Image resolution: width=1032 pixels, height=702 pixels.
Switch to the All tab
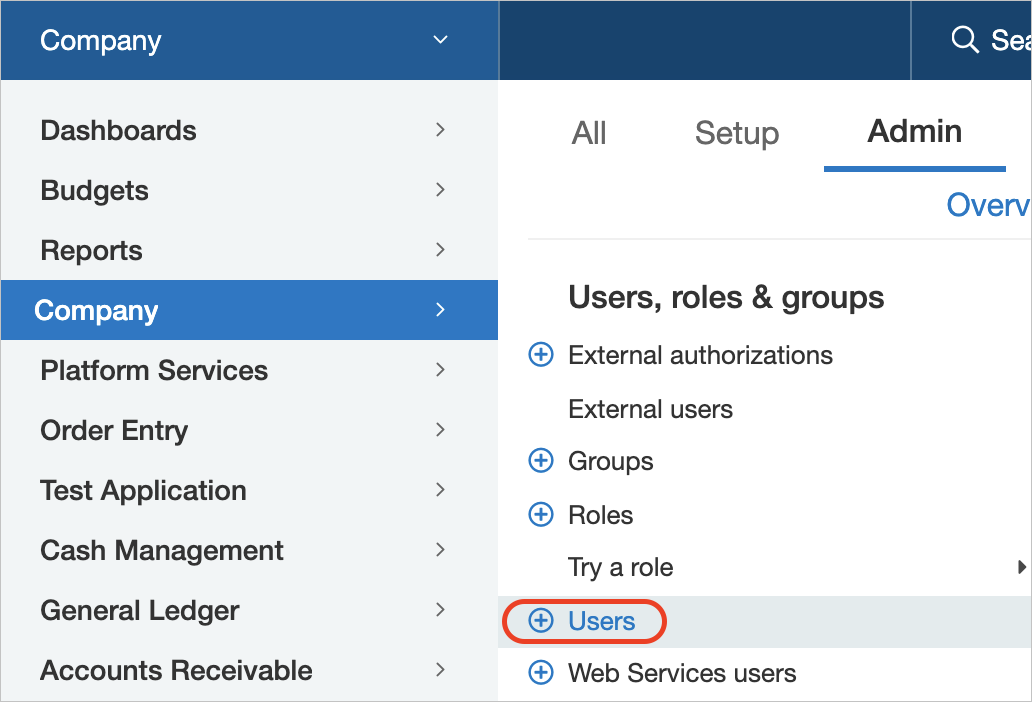point(588,133)
